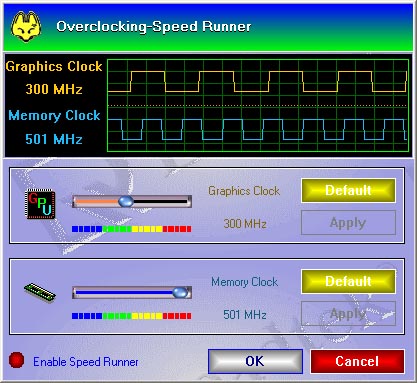Click the blue memory clock slider track

124,292
